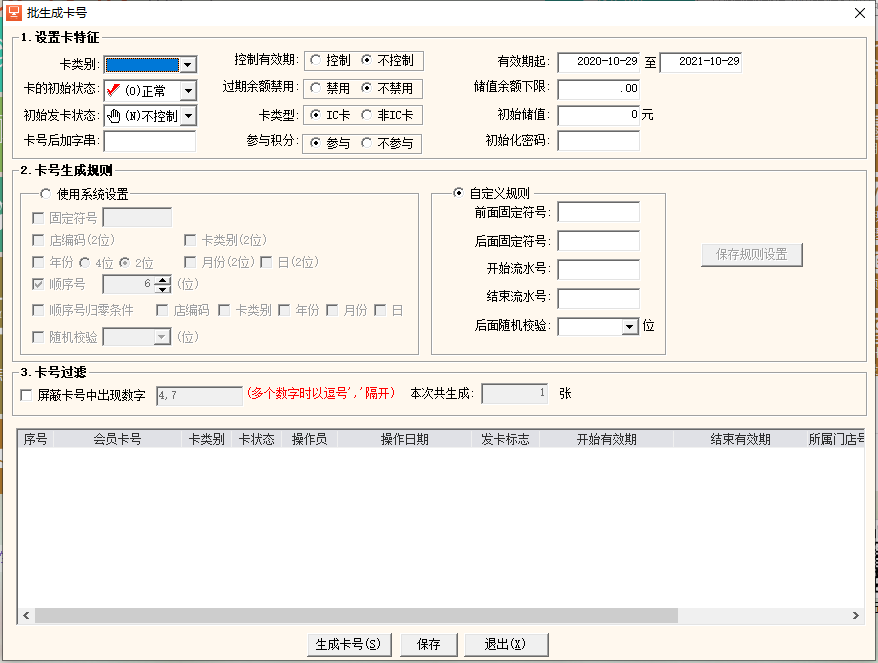Click the 初始化密码 field
The image size is (878, 663).
pos(599,141)
